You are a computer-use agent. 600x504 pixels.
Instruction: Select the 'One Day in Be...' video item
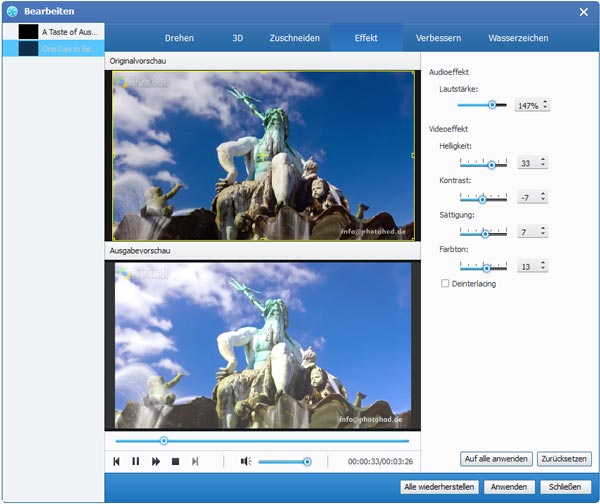(54, 49)
